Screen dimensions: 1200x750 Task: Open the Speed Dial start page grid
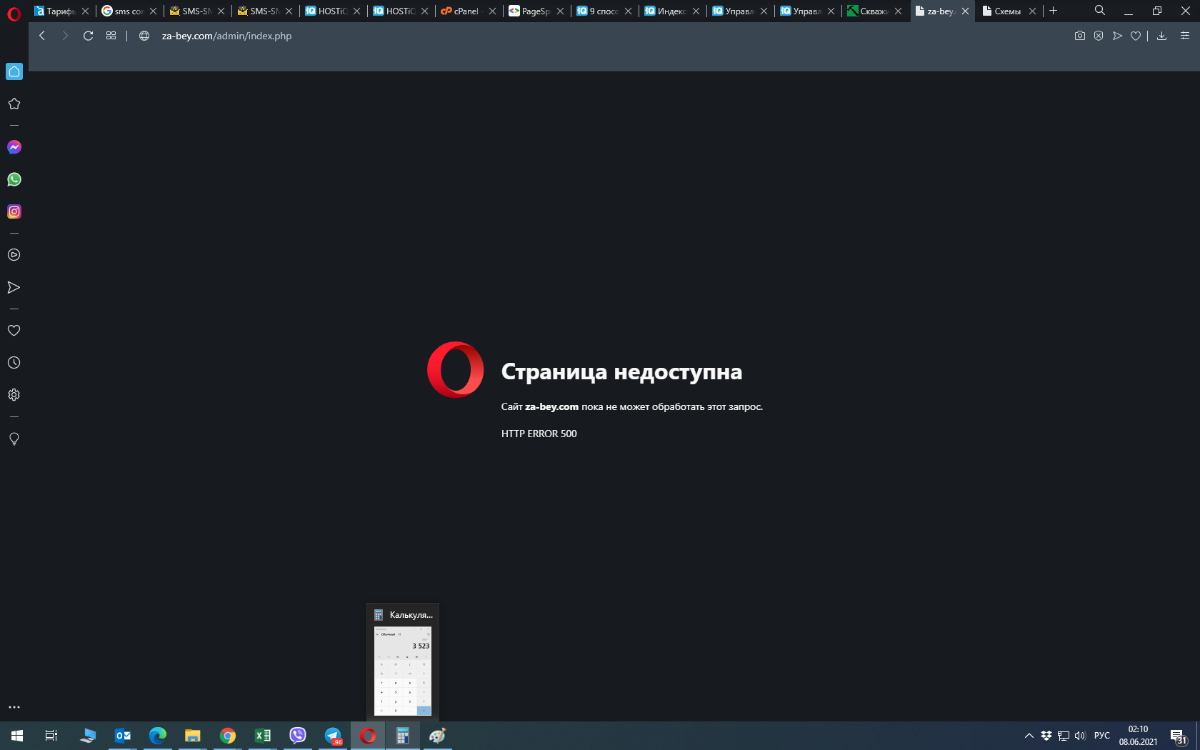coord(111,35)
